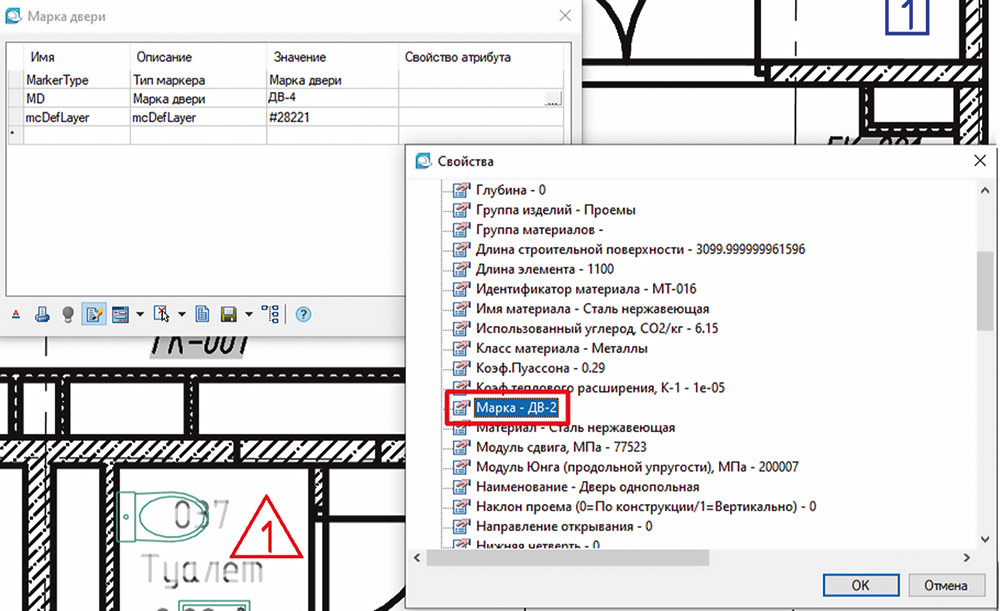Screen dimensions: 1000x611
Task: Click the icon beside Длина элемента - 1100
Action: [461, 269]
